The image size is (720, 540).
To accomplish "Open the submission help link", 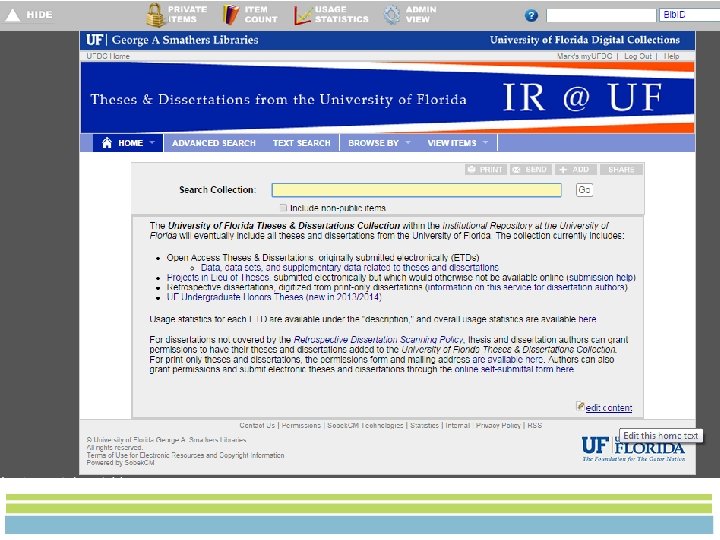I will point(601,277).
